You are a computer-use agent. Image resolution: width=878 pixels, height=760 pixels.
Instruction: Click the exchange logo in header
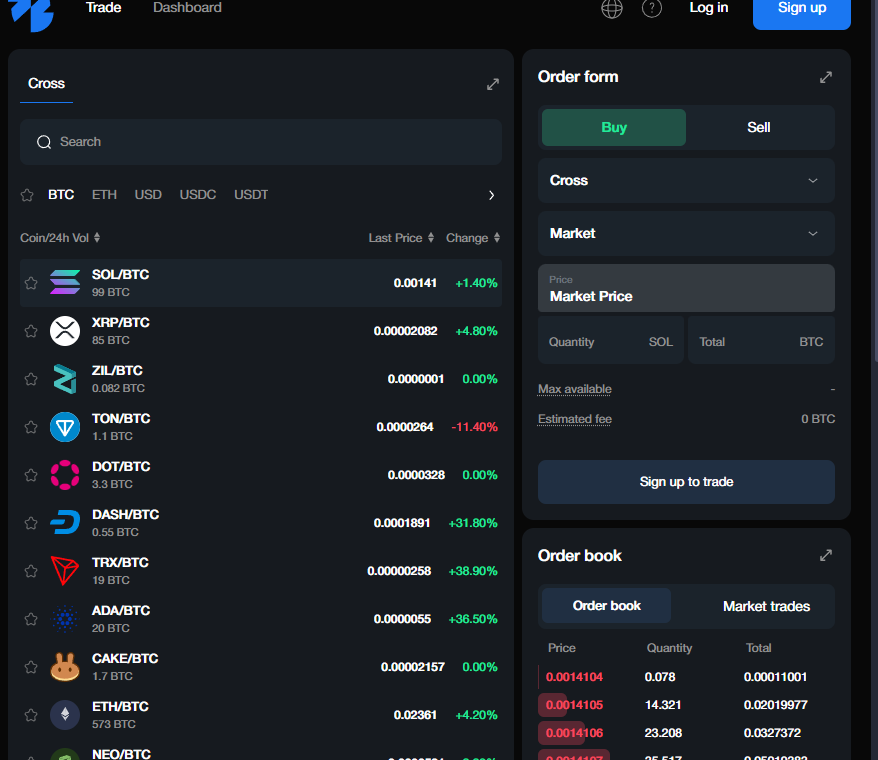pos(30,12)
